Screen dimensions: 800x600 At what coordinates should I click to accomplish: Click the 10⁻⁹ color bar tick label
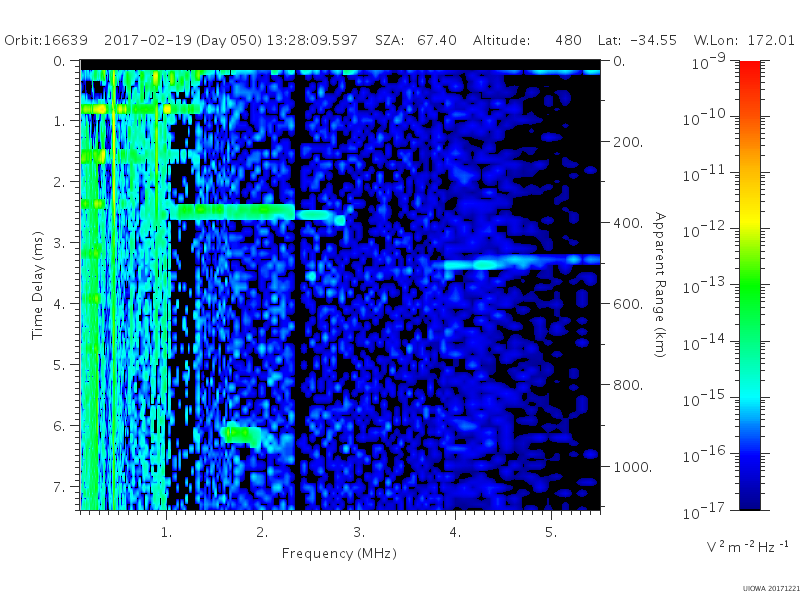click(x=708, y=62)
